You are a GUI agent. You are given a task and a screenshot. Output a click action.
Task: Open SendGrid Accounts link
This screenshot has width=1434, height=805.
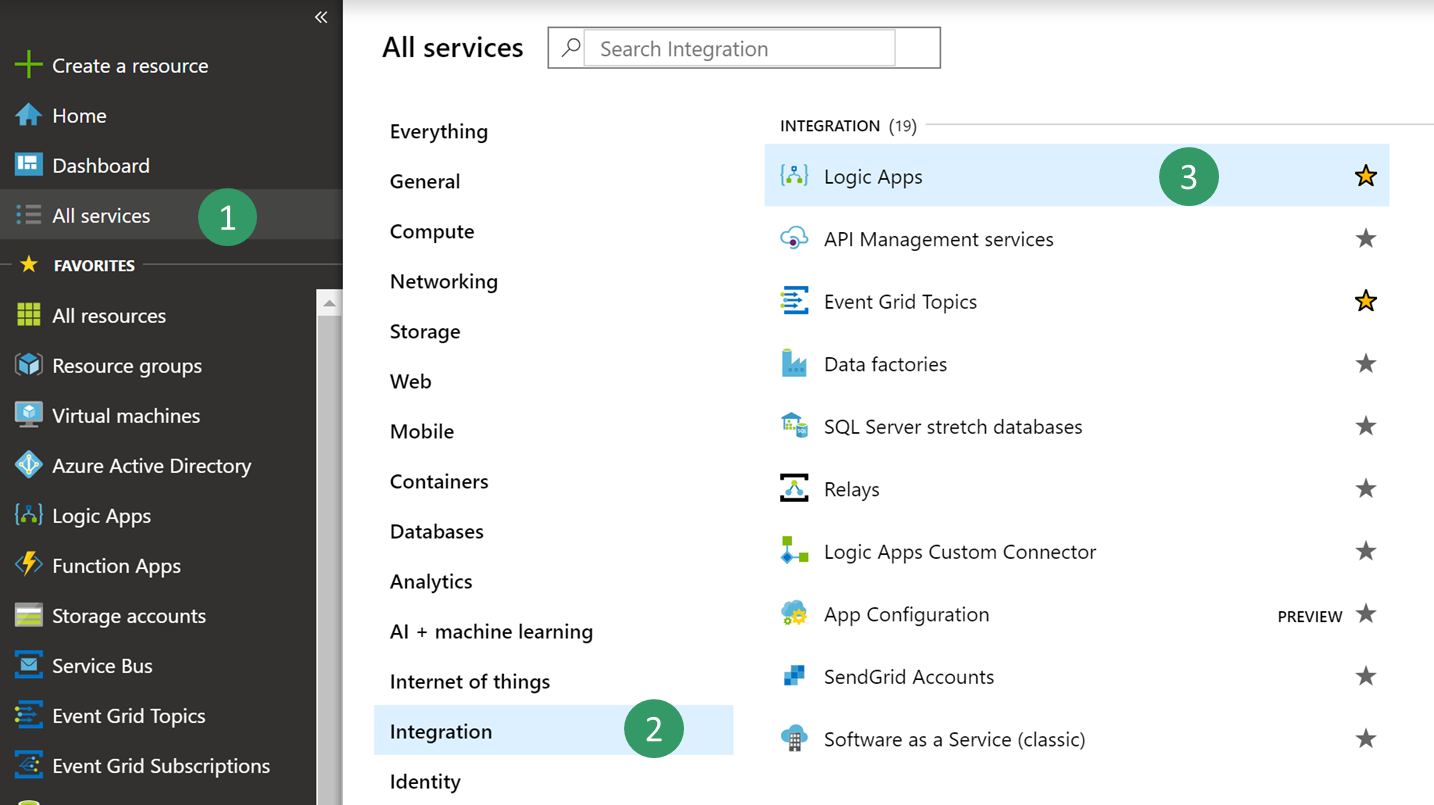coord(909,677)
